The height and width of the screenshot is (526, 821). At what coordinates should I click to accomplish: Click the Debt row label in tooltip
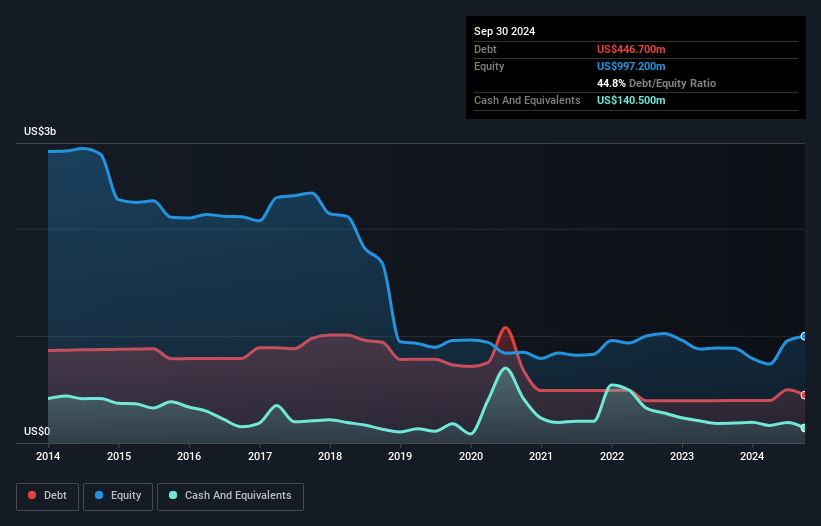pos(485,49)
